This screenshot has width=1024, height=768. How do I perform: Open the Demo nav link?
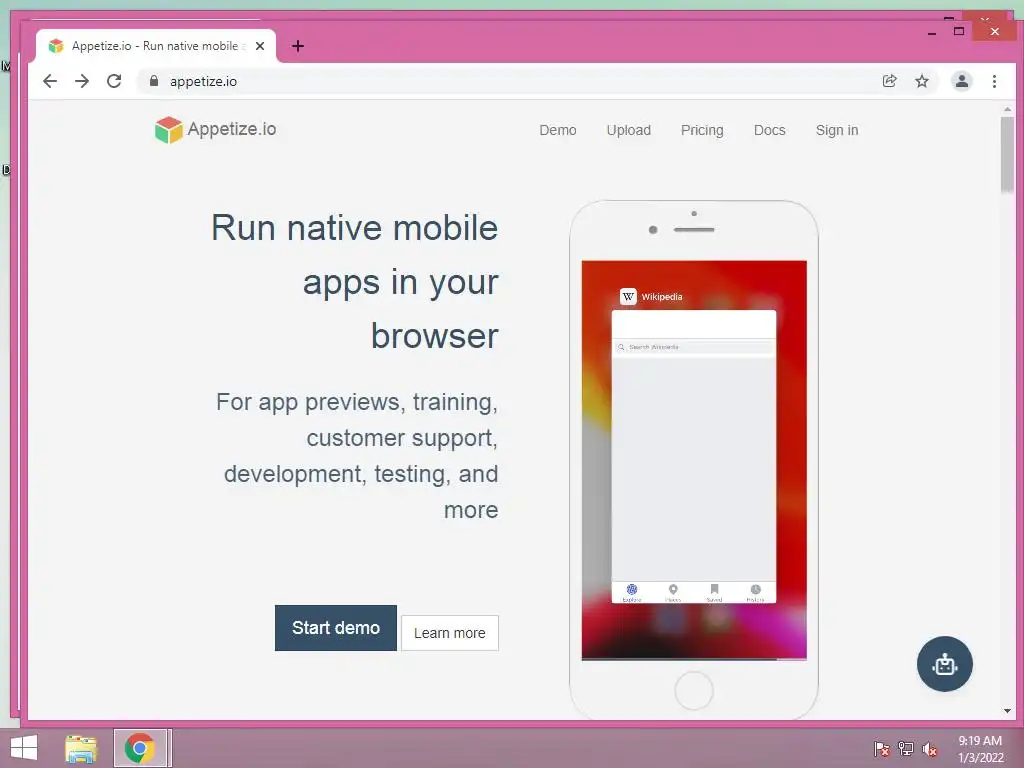click(558, 130)
